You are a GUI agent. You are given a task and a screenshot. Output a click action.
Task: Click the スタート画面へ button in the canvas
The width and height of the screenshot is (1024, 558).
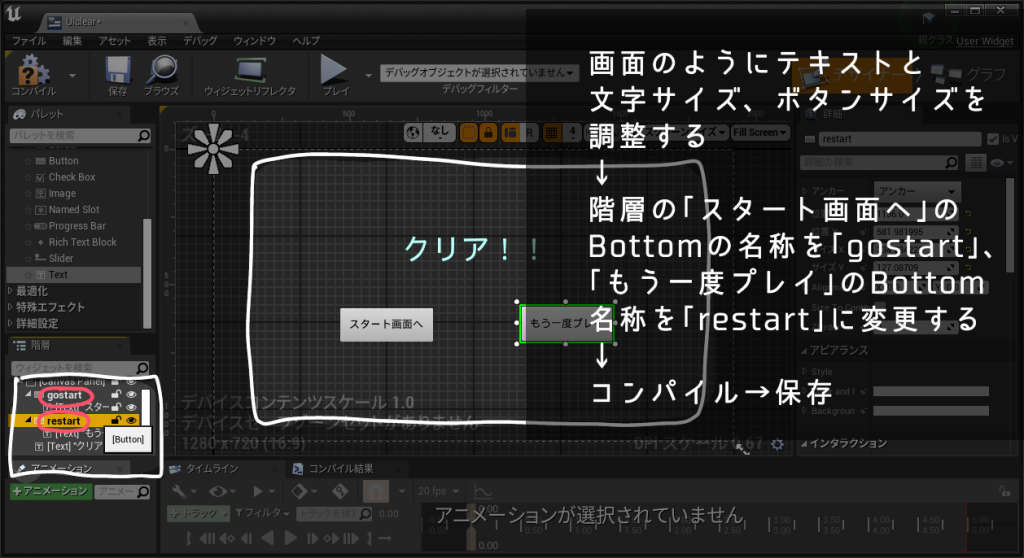(386, 324)
